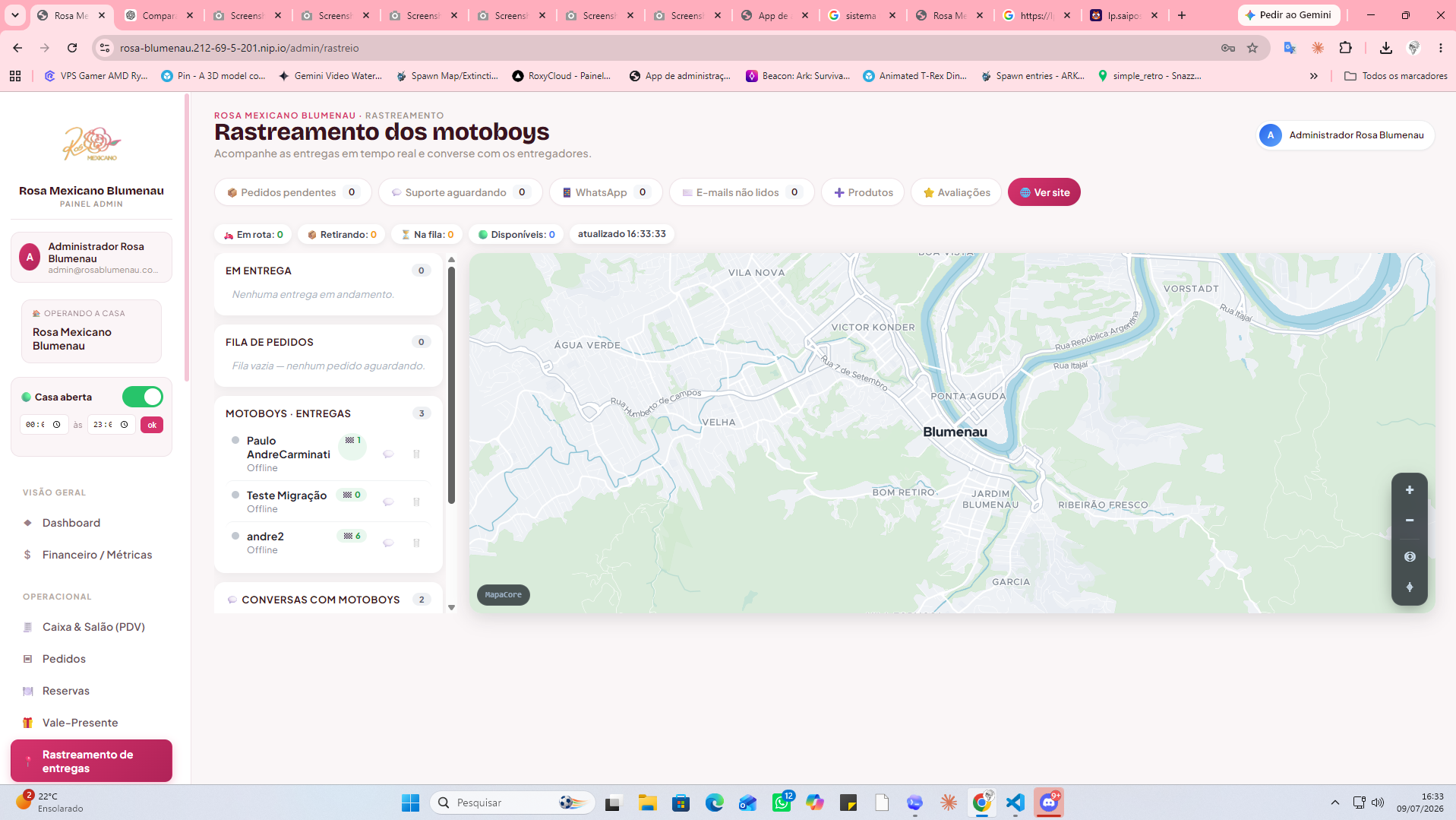
Task: Open Pedidos pendentes chip
Action: [x=292, y=192]
